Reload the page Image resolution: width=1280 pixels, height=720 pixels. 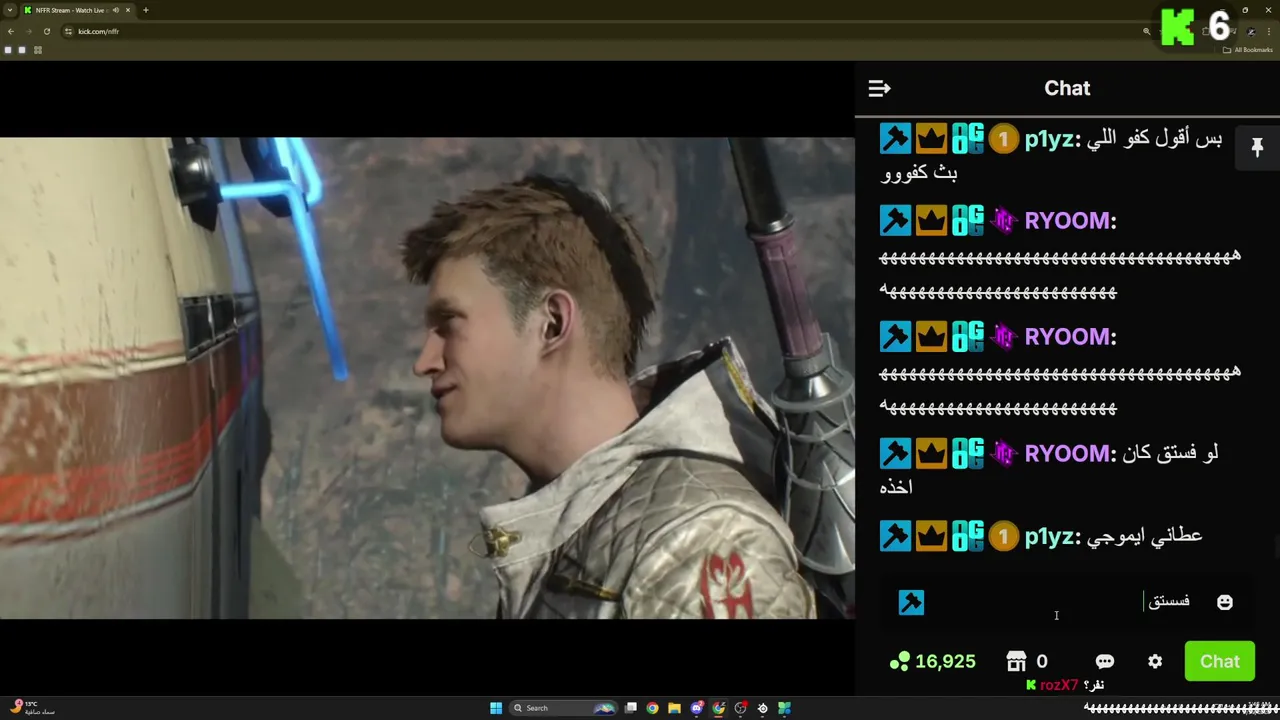click(47, 31)
